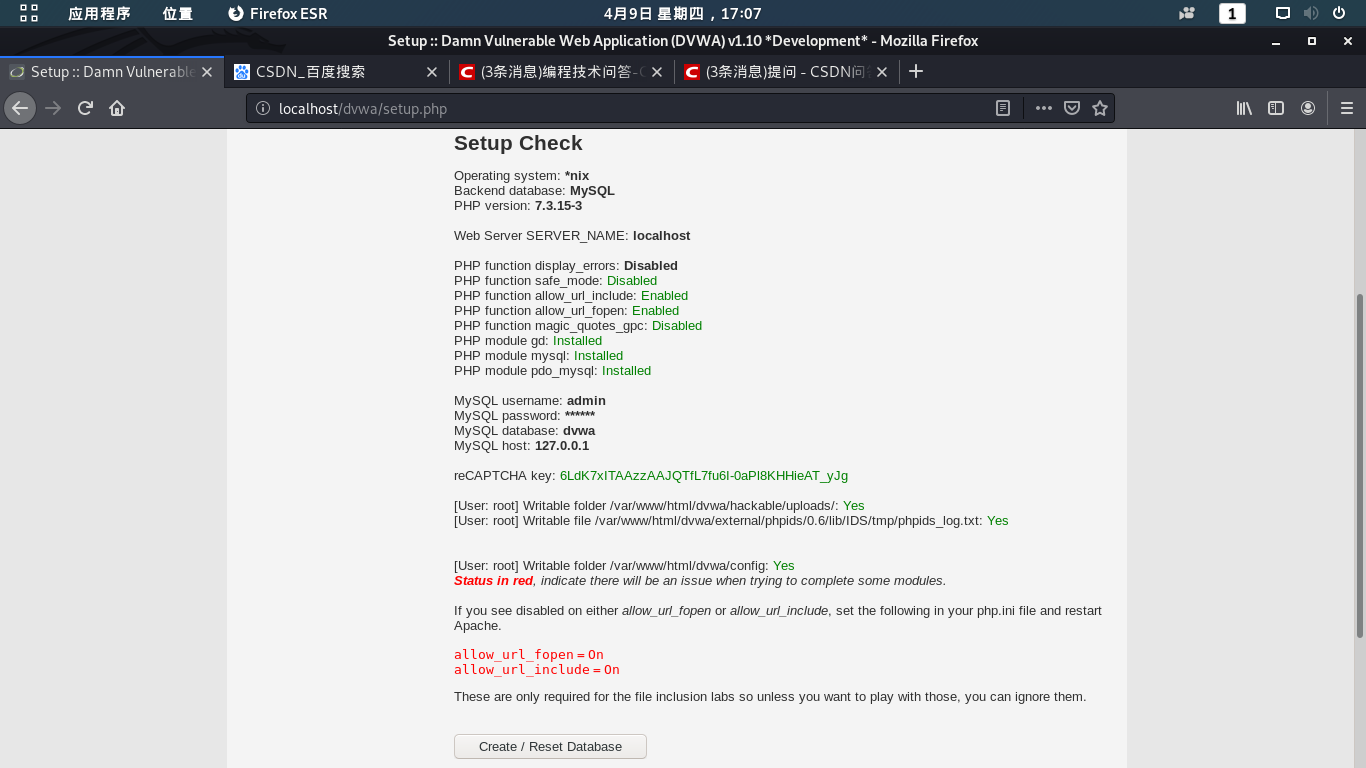The width and height of the screenshot is (1366, 768).
Task: Reload the current page
Action: point(86,108)
